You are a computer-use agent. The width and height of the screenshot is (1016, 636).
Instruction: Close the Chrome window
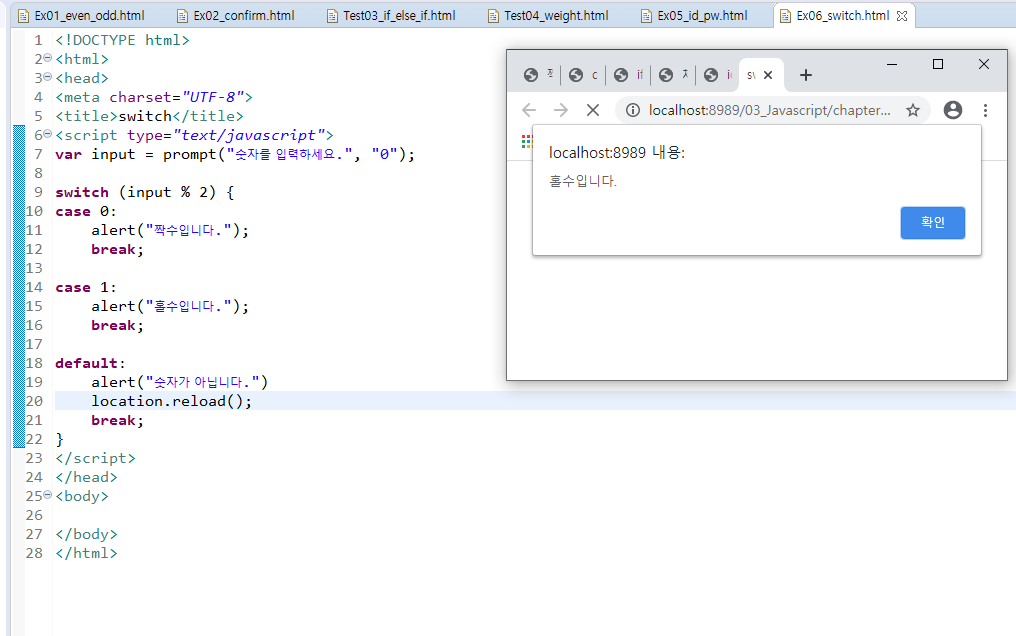point(984,64)
